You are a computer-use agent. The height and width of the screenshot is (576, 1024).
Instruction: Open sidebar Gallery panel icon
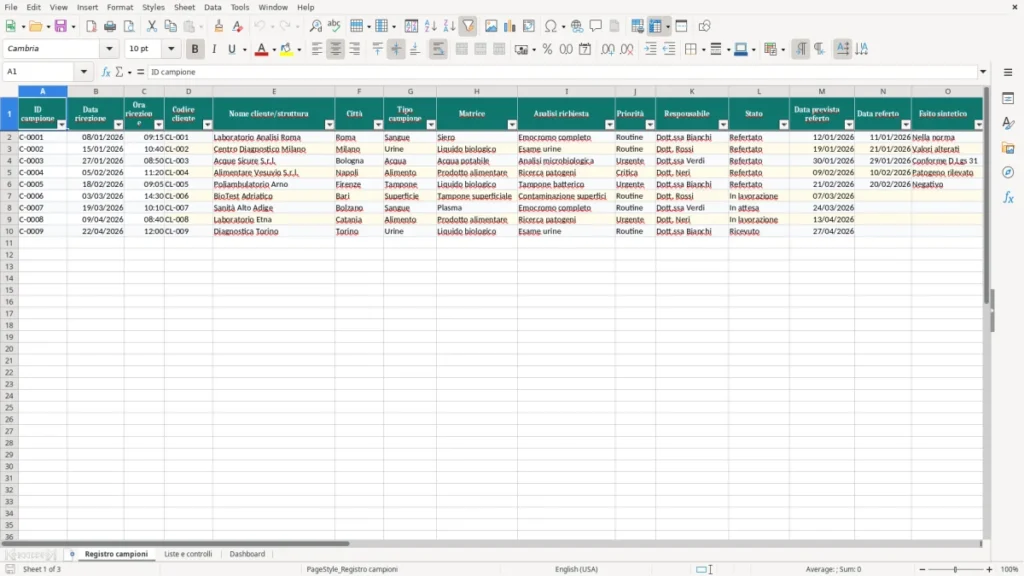1008,148
